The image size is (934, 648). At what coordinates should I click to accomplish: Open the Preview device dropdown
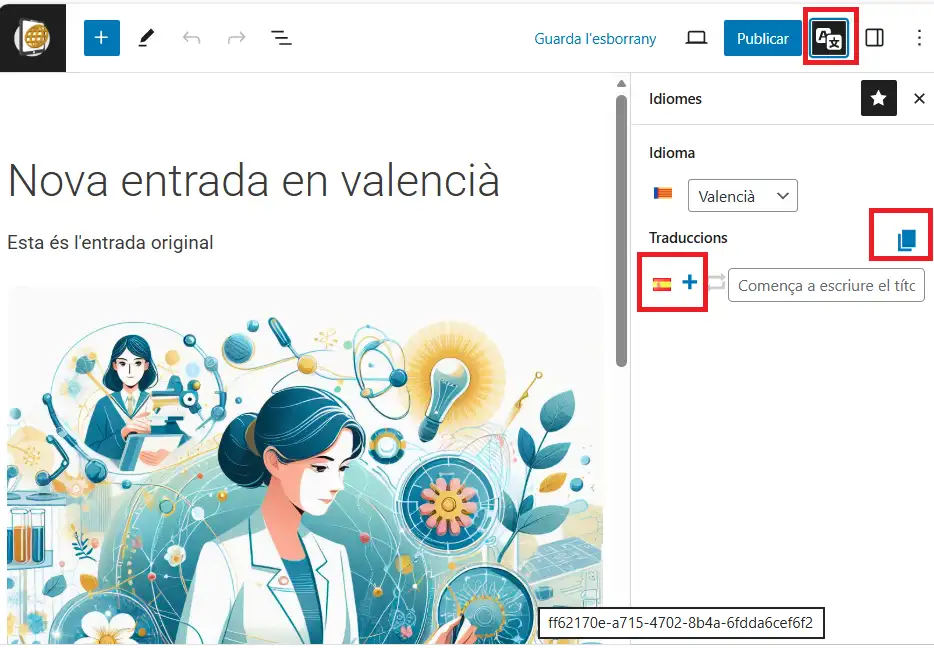696,38
